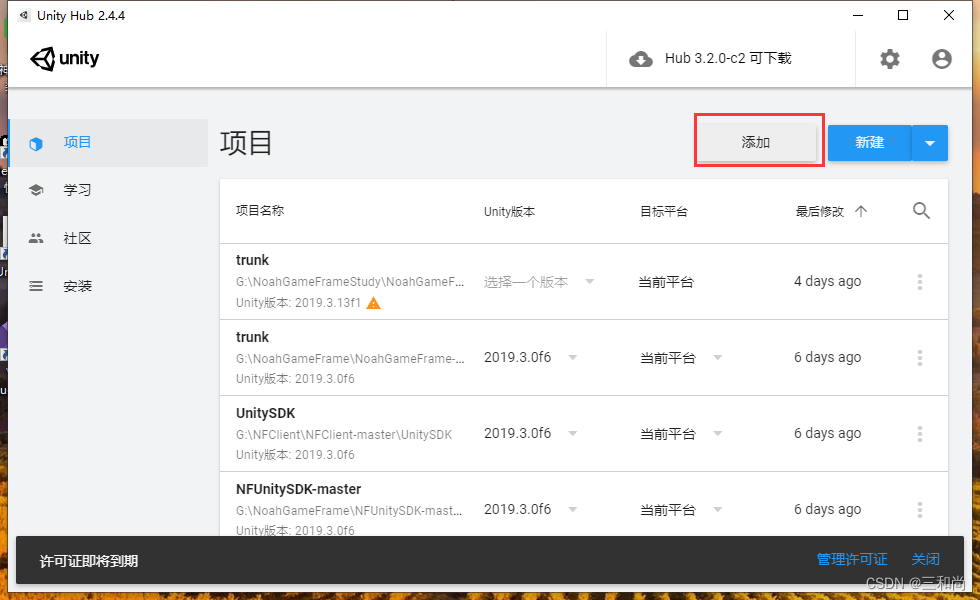
Task: Open more options for the NoahGameFrame-... trunk project
Action: coord(919,358)
